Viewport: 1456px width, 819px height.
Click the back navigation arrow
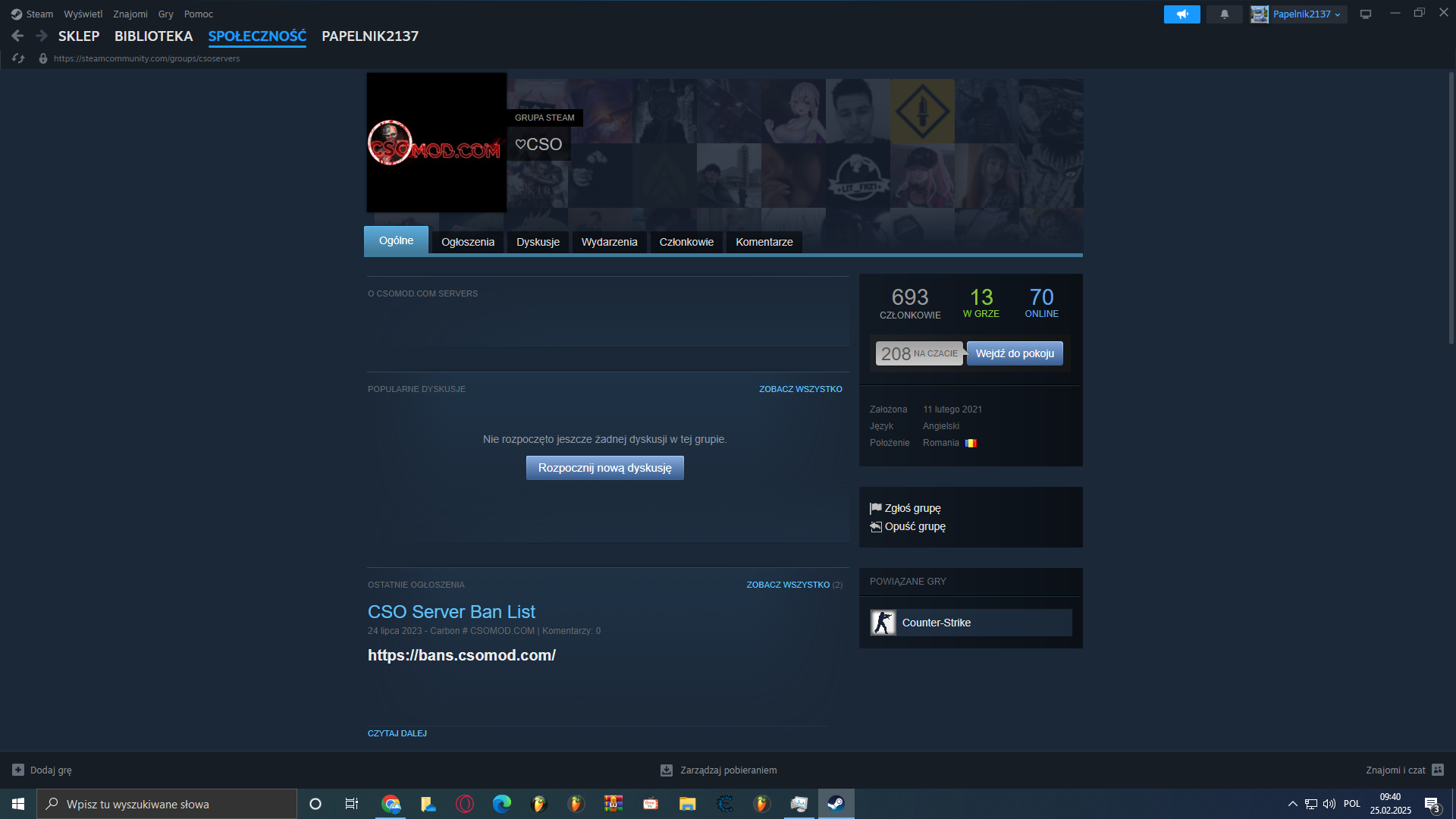tap(17, 36)
